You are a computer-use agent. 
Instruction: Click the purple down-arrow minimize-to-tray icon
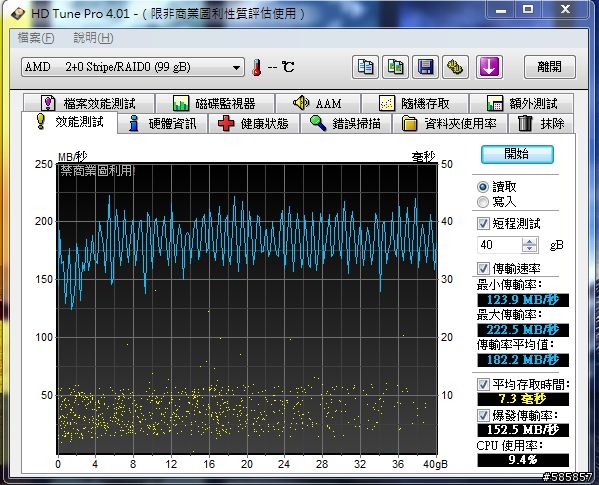[x=489, y=67]
